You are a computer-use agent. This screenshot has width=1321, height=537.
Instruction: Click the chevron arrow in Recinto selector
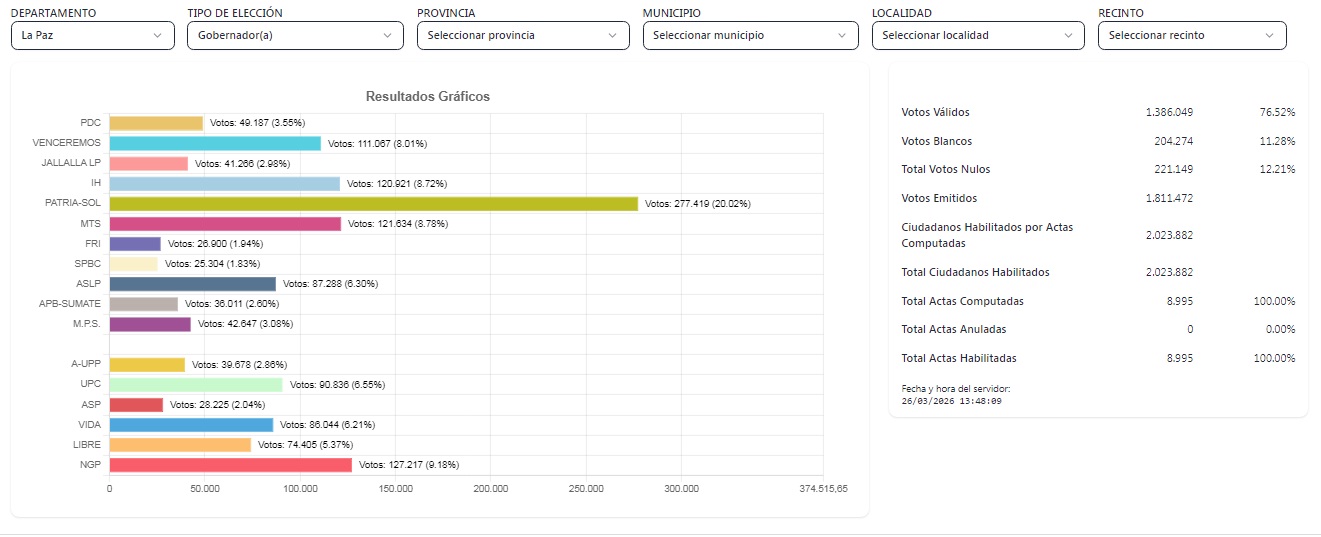point(1270,35)
